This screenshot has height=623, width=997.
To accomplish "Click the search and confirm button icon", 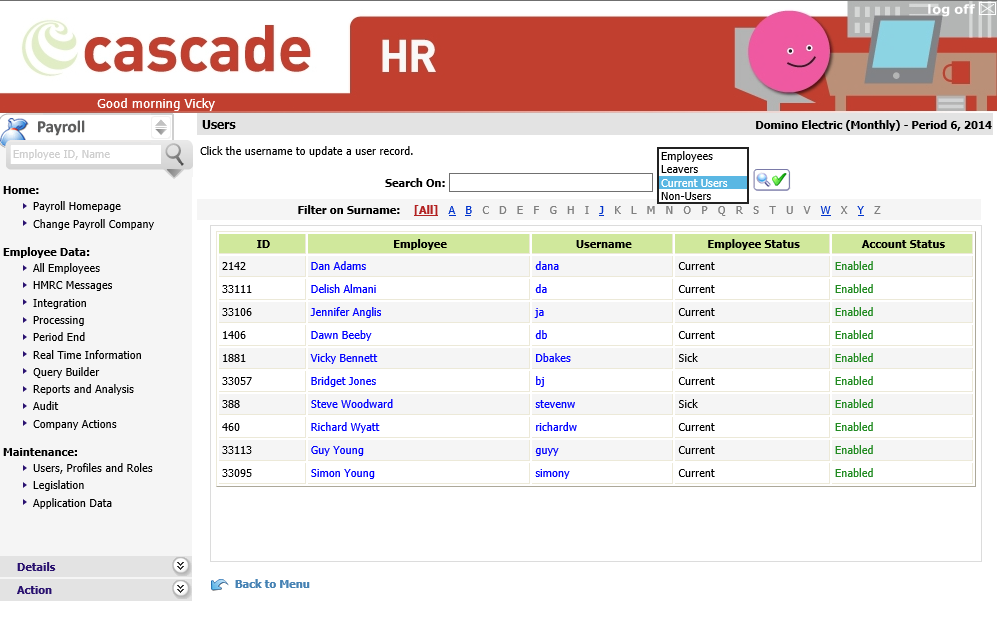I will [x=771, y=180].
